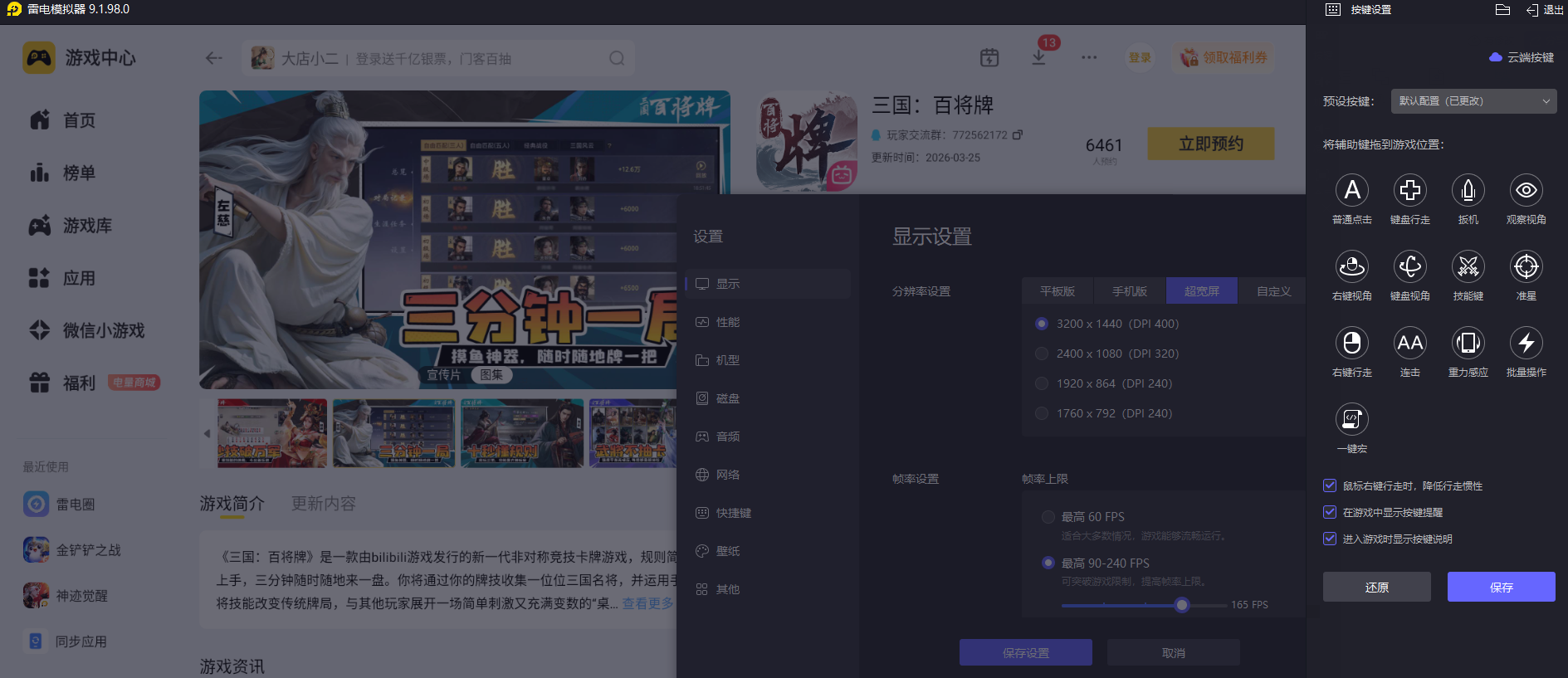Image resolution: width=1568 pixels, height=678 pixels.
Task: Select the 一键宏 macro icon
Action: pos(1351,419)
